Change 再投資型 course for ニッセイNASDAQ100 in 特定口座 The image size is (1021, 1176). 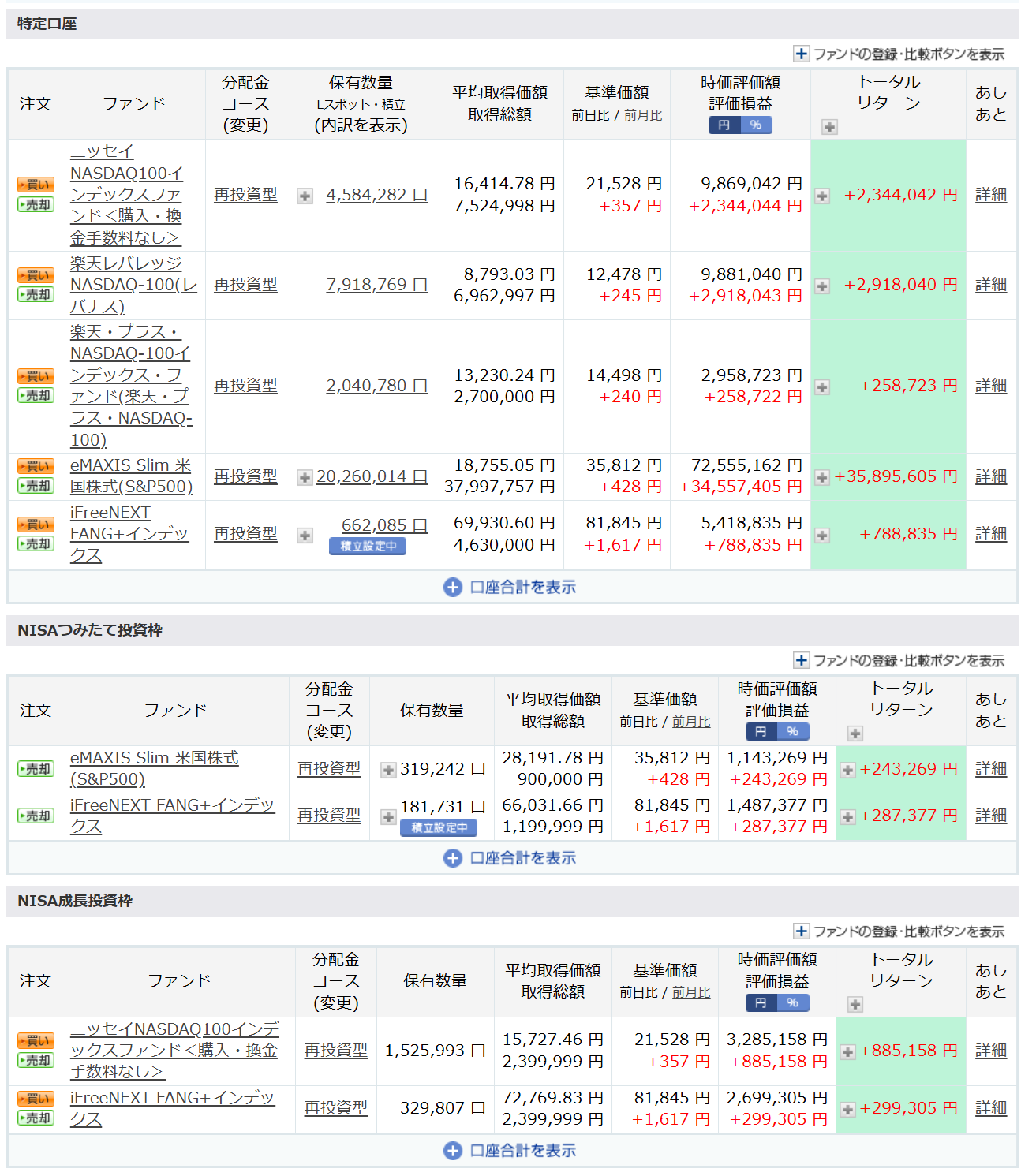(x=245, y=195)
